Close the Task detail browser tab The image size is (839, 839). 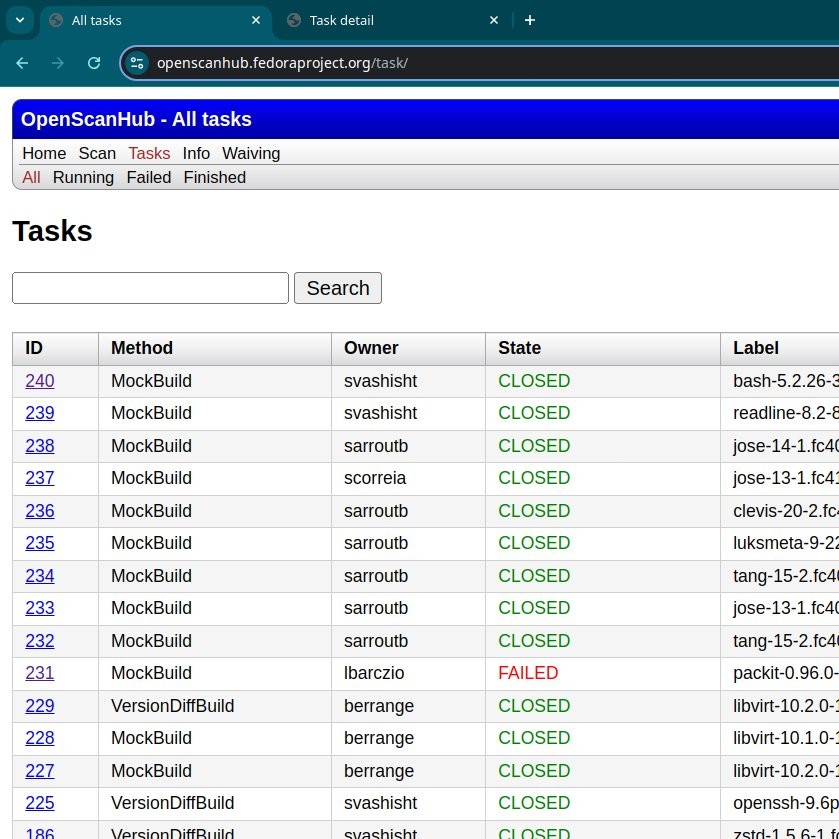493,20
